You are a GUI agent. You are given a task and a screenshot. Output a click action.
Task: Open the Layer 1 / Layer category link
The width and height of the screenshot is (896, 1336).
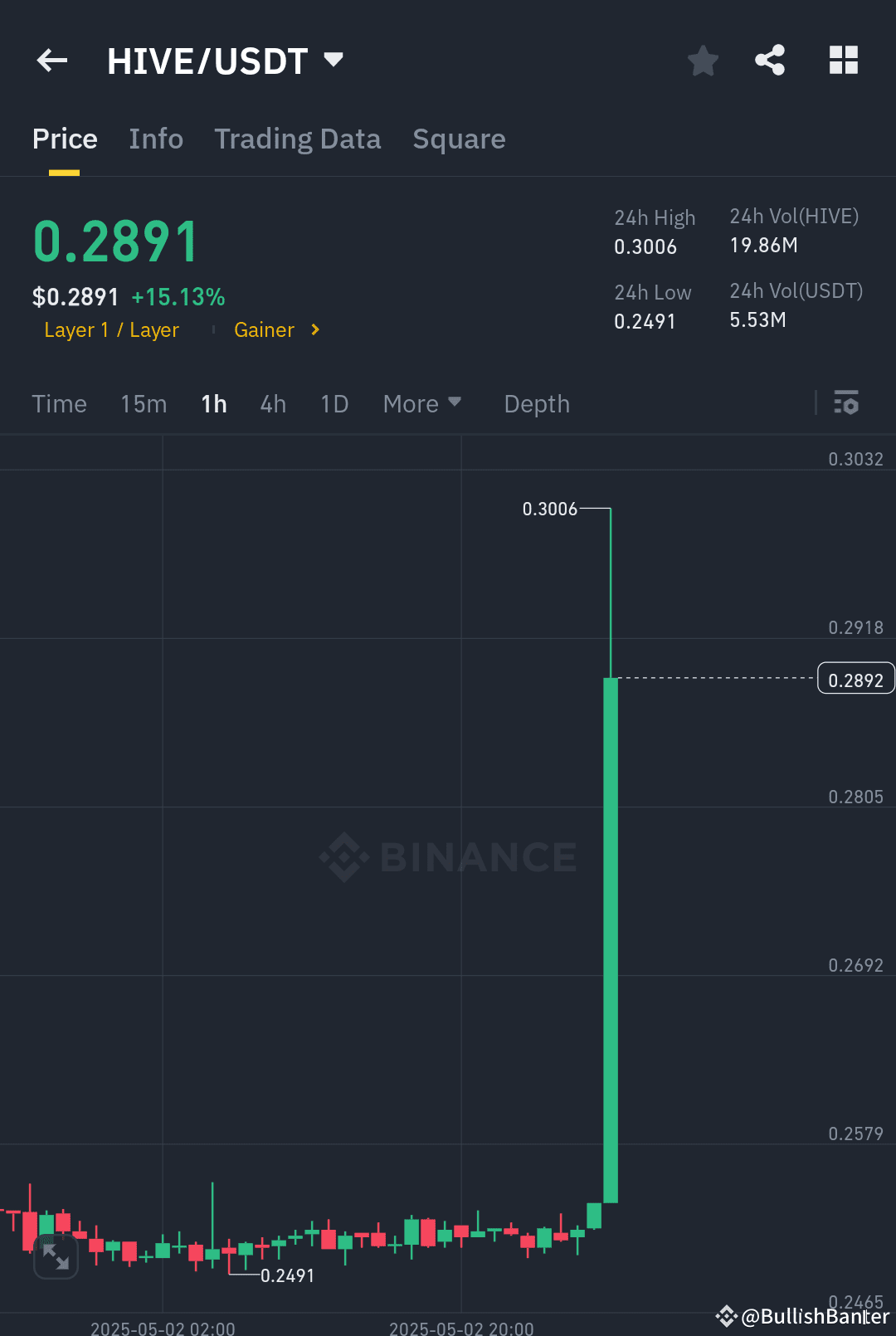(111, 329)
